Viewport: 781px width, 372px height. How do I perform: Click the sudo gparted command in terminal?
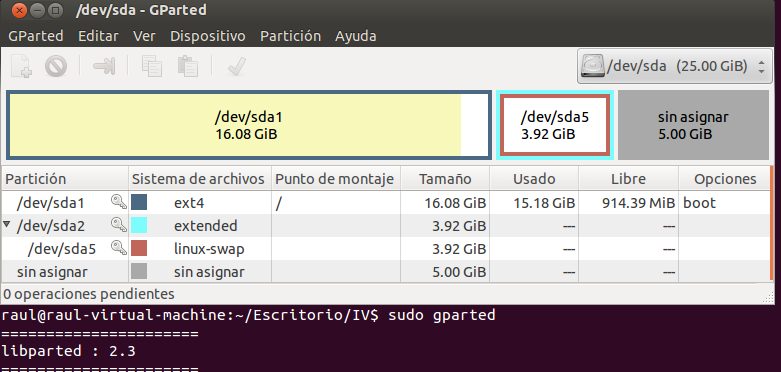point(441,315)
